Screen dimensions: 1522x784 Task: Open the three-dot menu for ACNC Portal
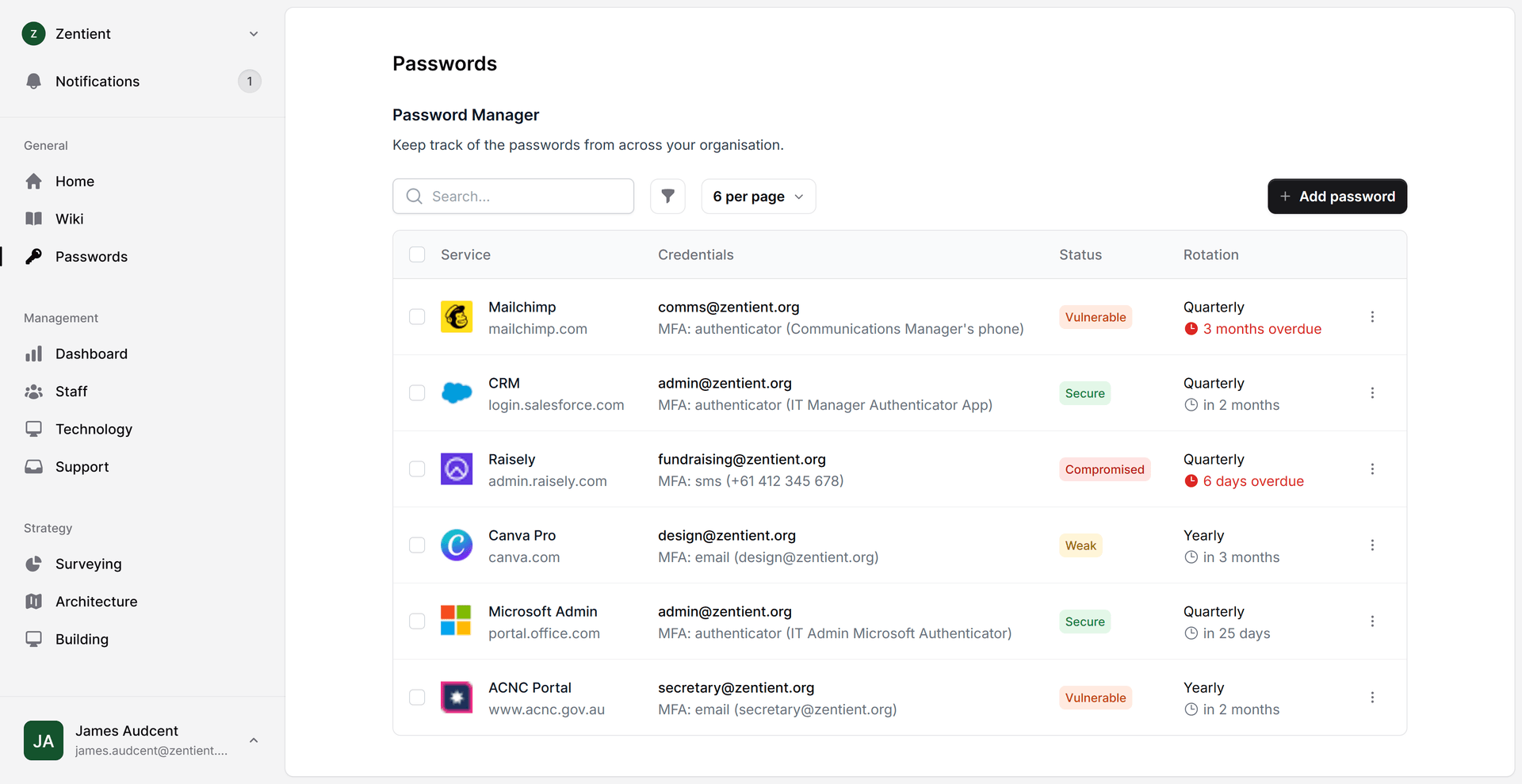tap(1372, 698)
